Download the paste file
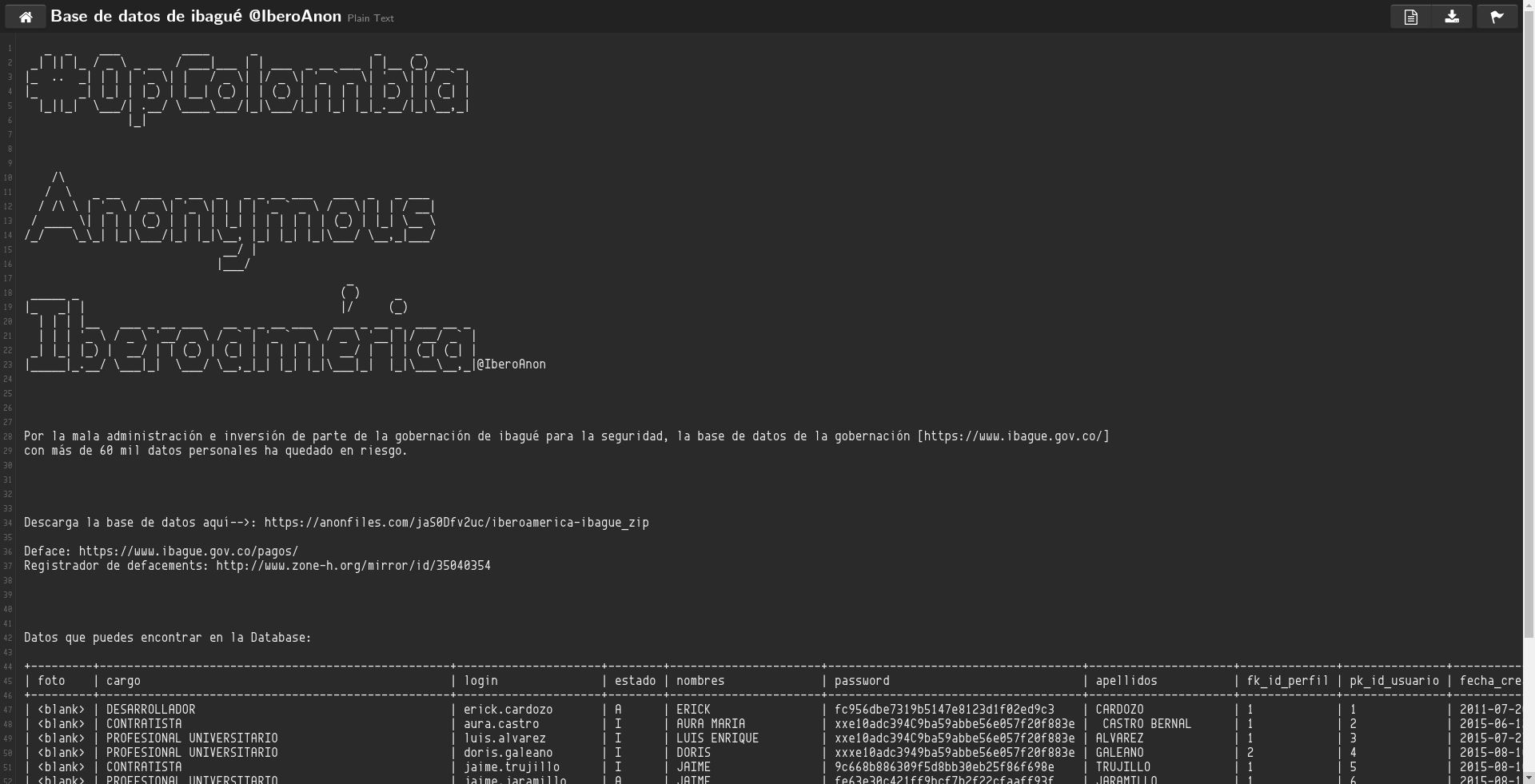Screen dimensions: 1535x784 coord(1452,17)
